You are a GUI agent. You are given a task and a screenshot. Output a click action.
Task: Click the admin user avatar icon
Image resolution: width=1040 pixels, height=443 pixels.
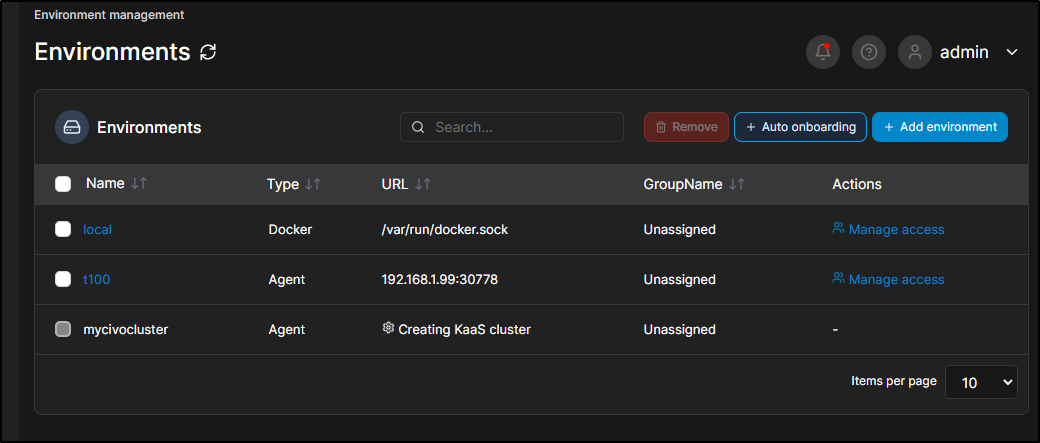point(915,52)
